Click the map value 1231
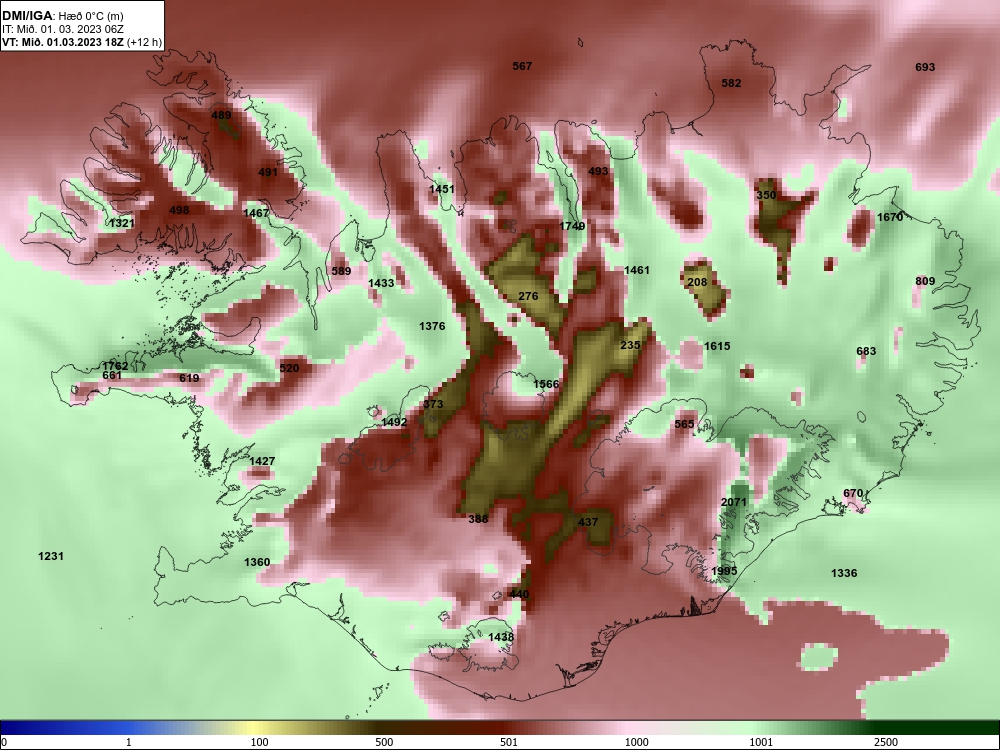 (x=51, y=556)
